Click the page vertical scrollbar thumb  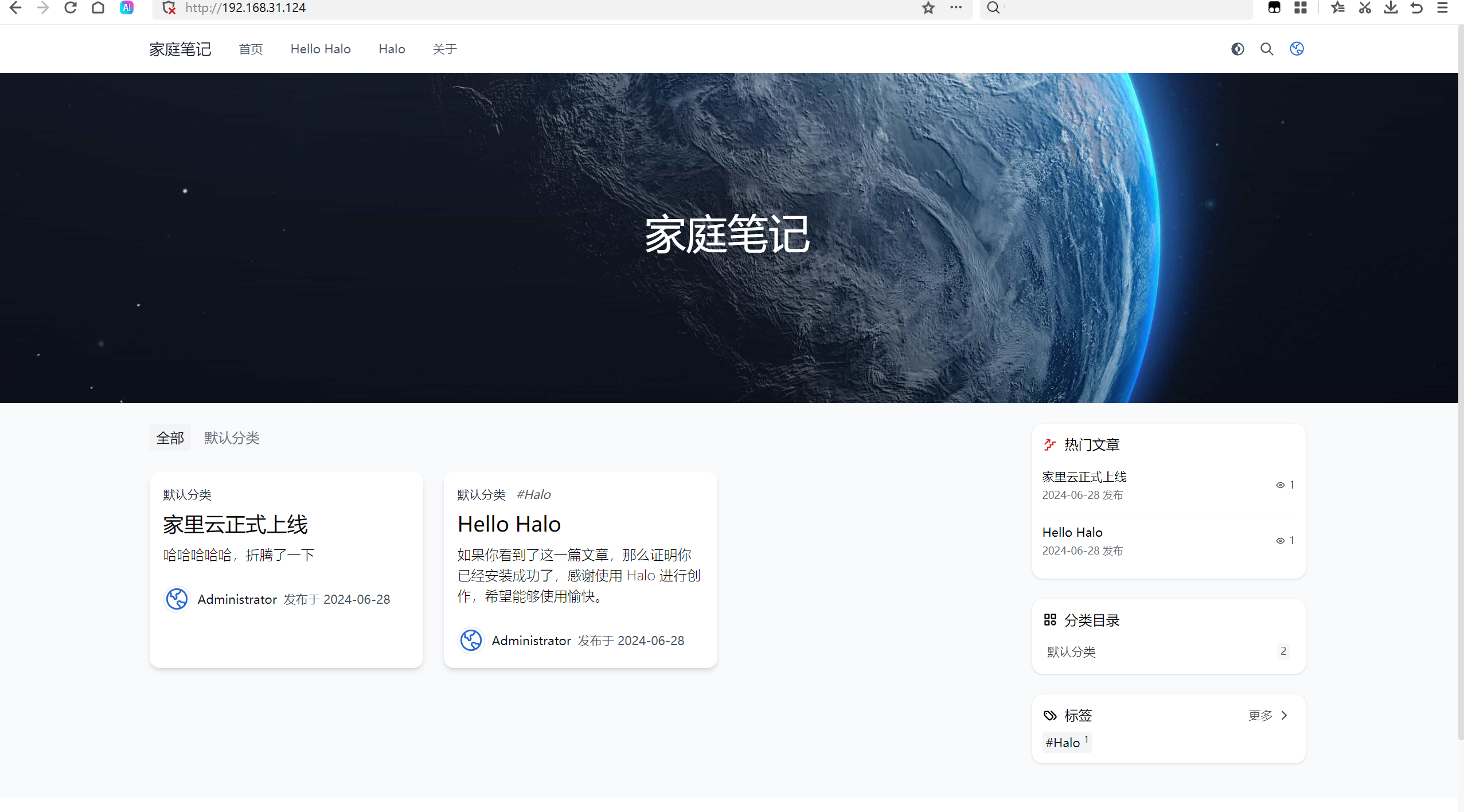pos(1461,381)
